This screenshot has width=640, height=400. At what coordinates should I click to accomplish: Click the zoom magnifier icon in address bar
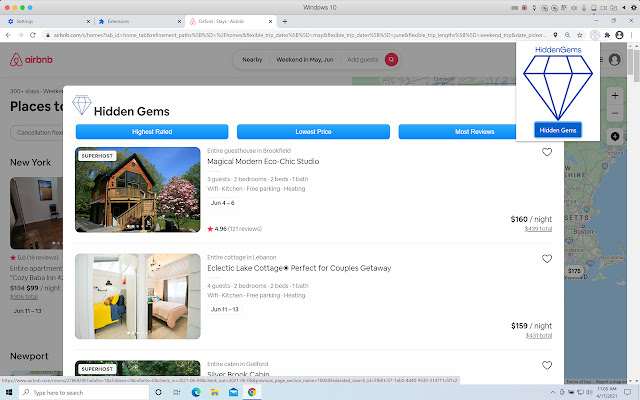click(567, 35)
